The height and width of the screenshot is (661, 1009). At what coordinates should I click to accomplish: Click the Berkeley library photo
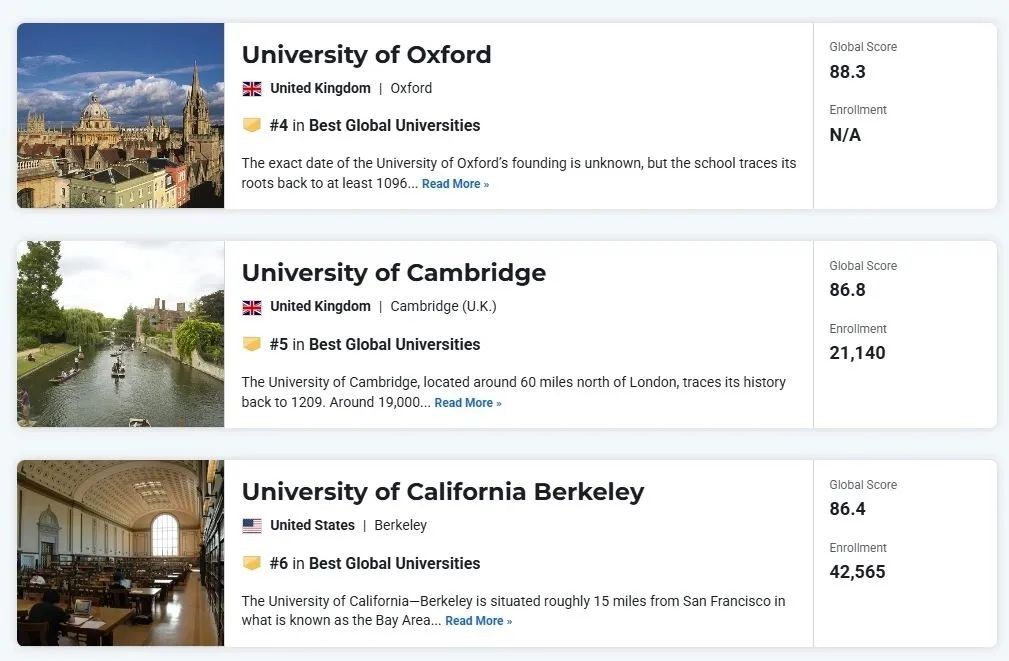click(x=120, y=553)
